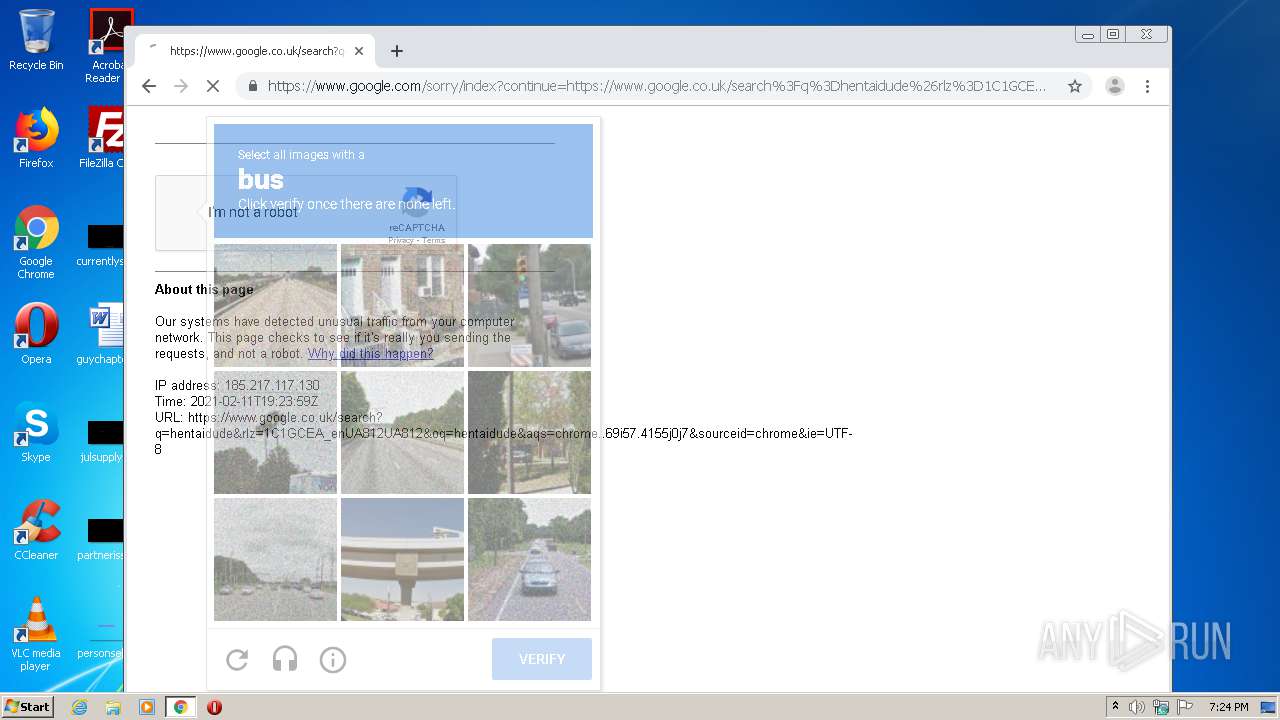The height and width of the screenshot is (720, 1280).
Task: Close the google.co.uk search tab
Action: tap(359, 51)
